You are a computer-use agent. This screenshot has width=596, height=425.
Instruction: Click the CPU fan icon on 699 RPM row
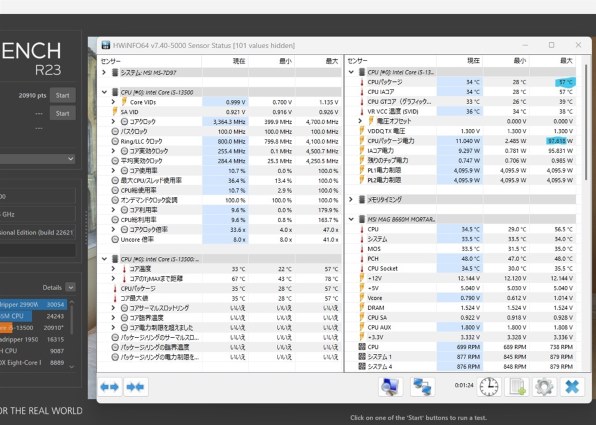coord(362,347)
